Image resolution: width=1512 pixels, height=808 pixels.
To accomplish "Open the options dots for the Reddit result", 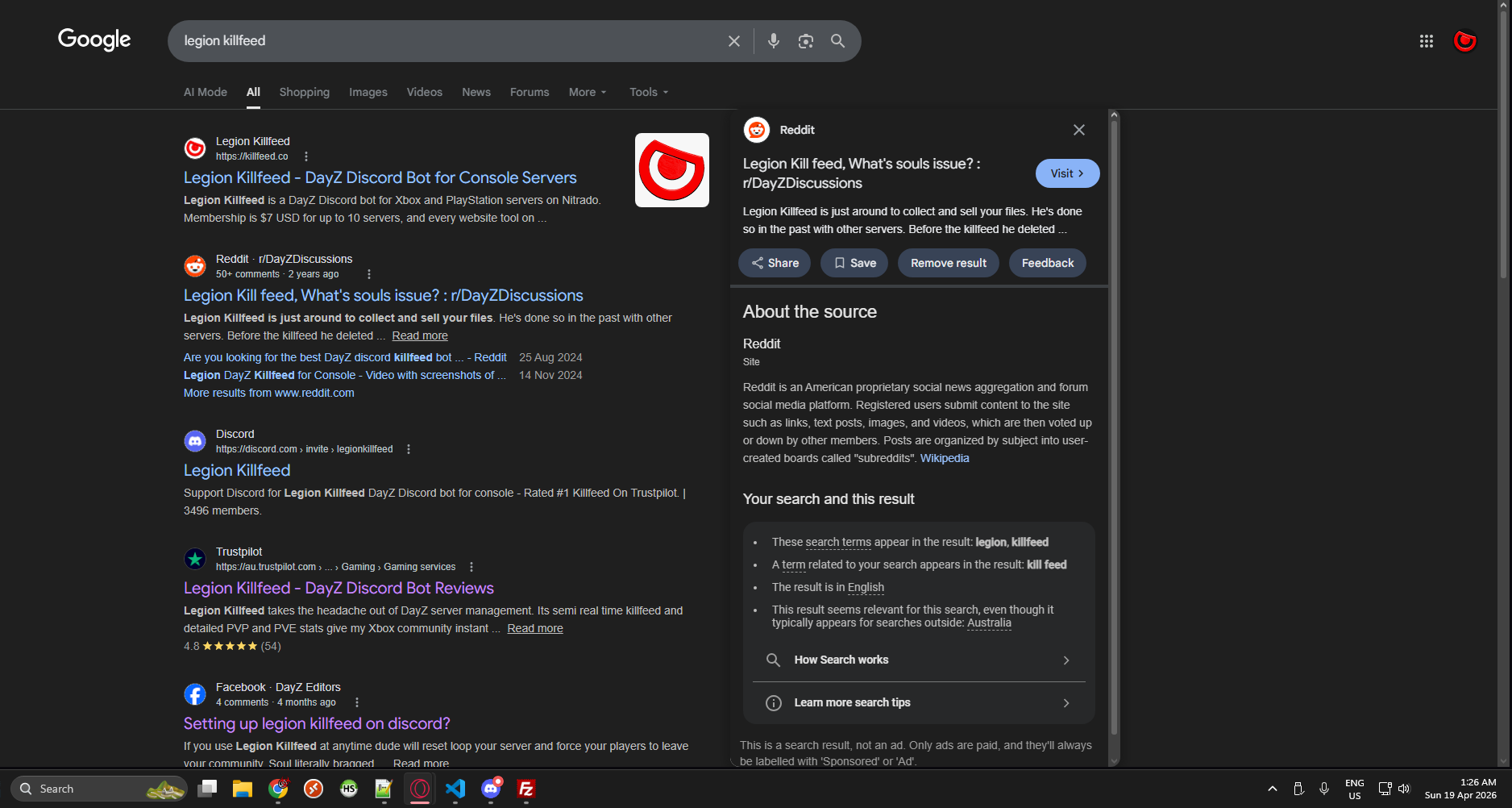I will pyautogui.click(x=369, y=274).
